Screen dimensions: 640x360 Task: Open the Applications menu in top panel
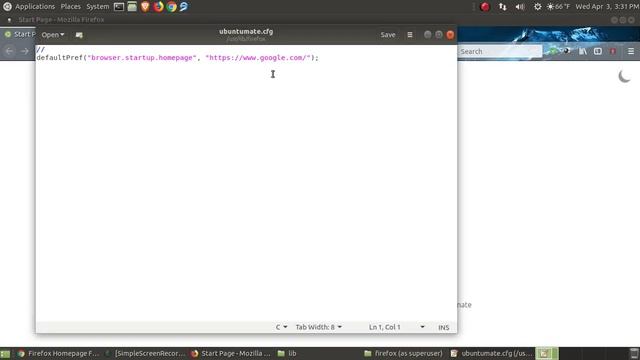point(29,7)
